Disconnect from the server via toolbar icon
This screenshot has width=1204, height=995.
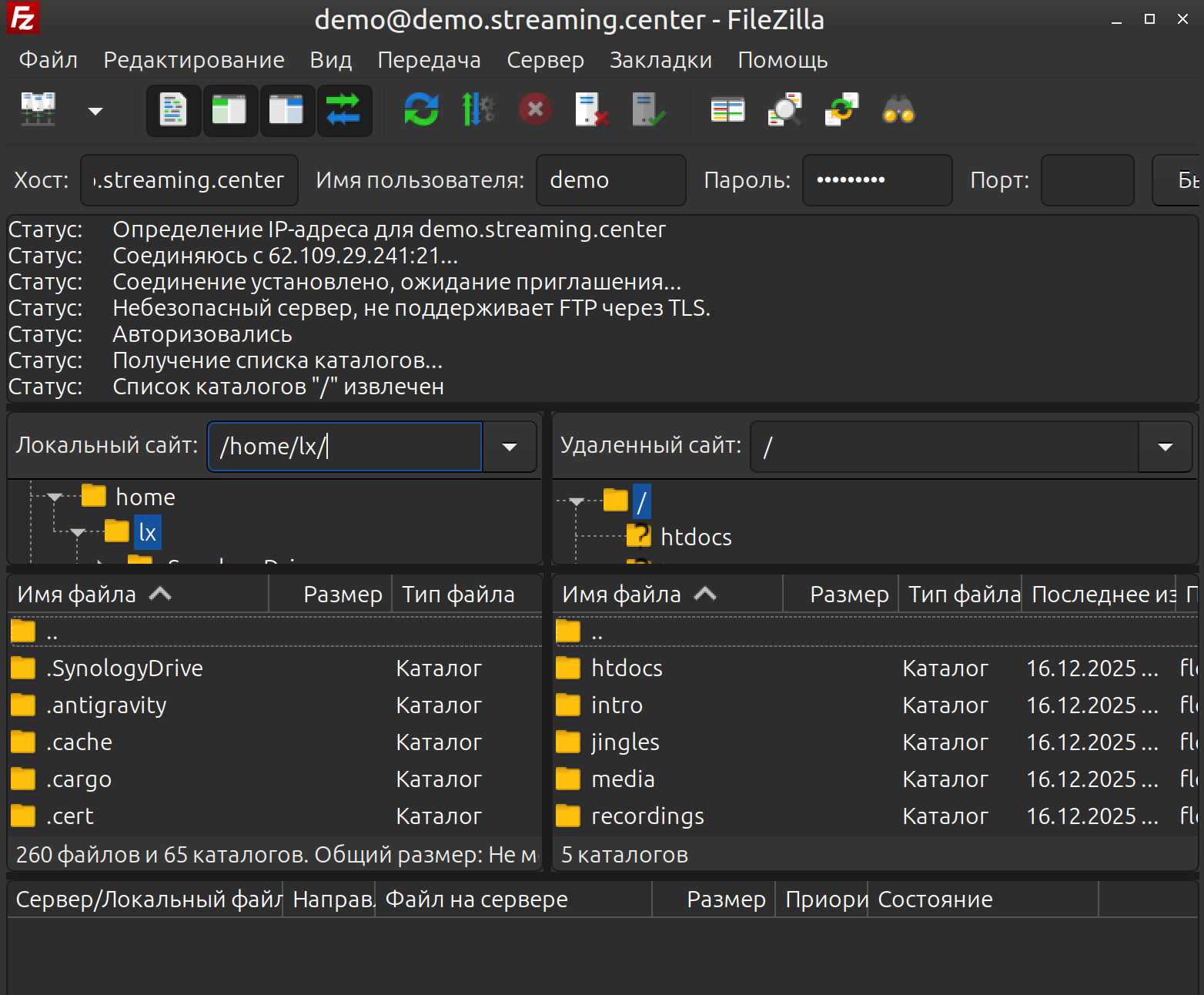(592, 110)
